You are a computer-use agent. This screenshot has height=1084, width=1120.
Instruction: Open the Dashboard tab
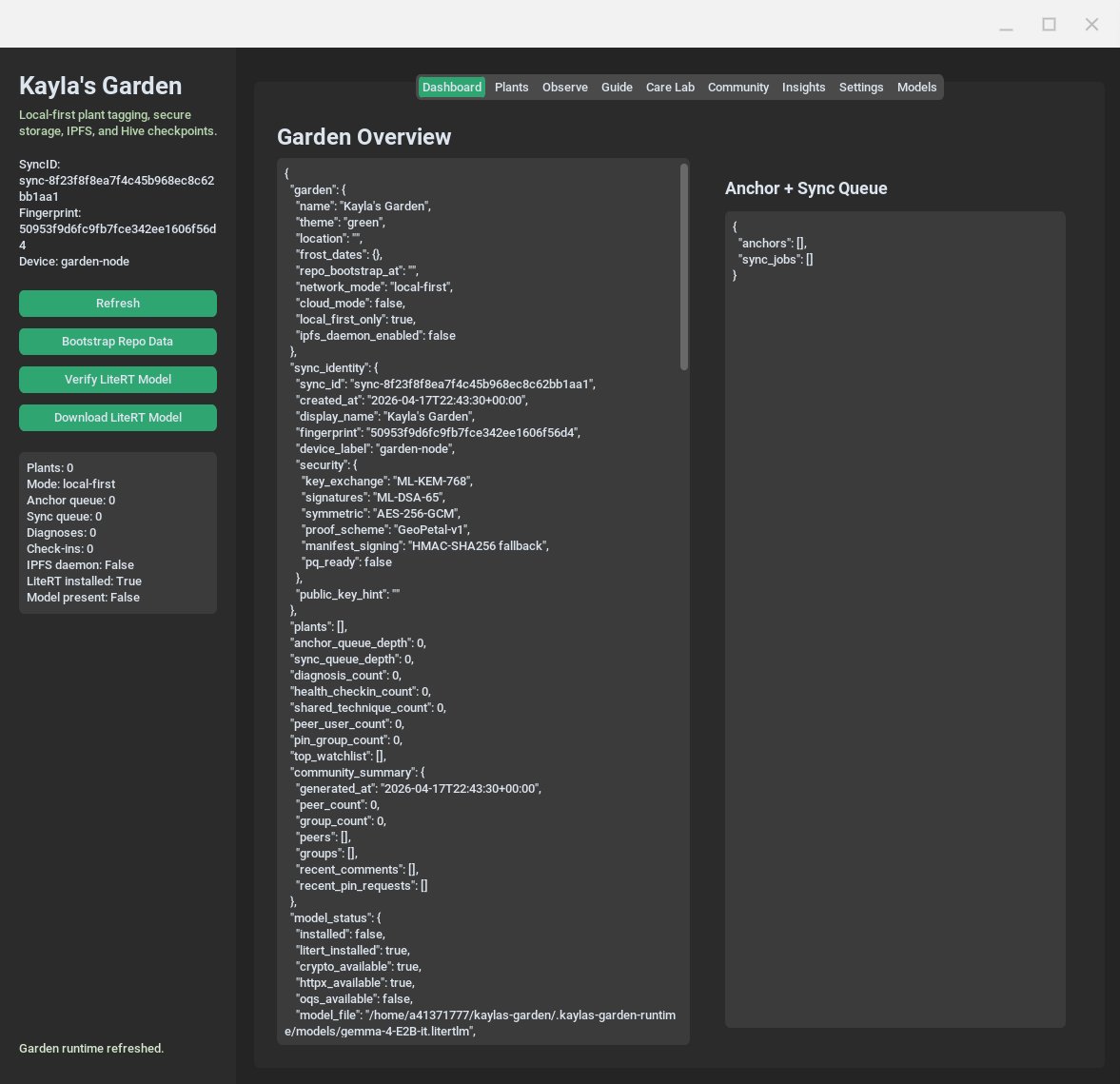tap(451, 88)
